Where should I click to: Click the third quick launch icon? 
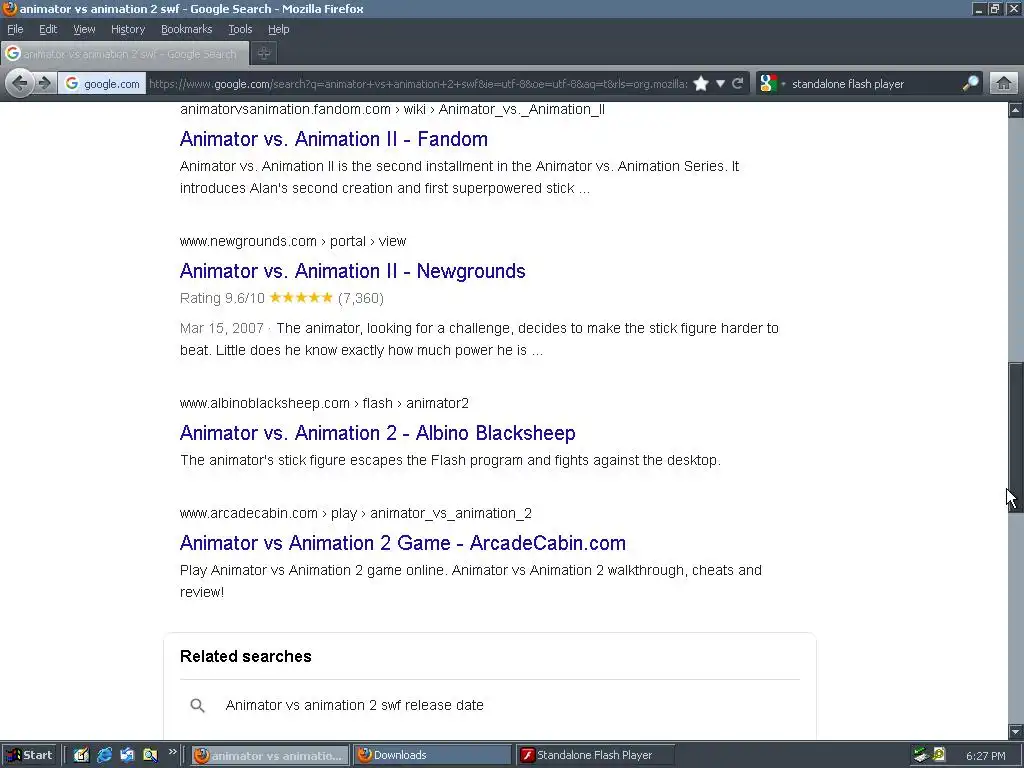tap(127, 755)
